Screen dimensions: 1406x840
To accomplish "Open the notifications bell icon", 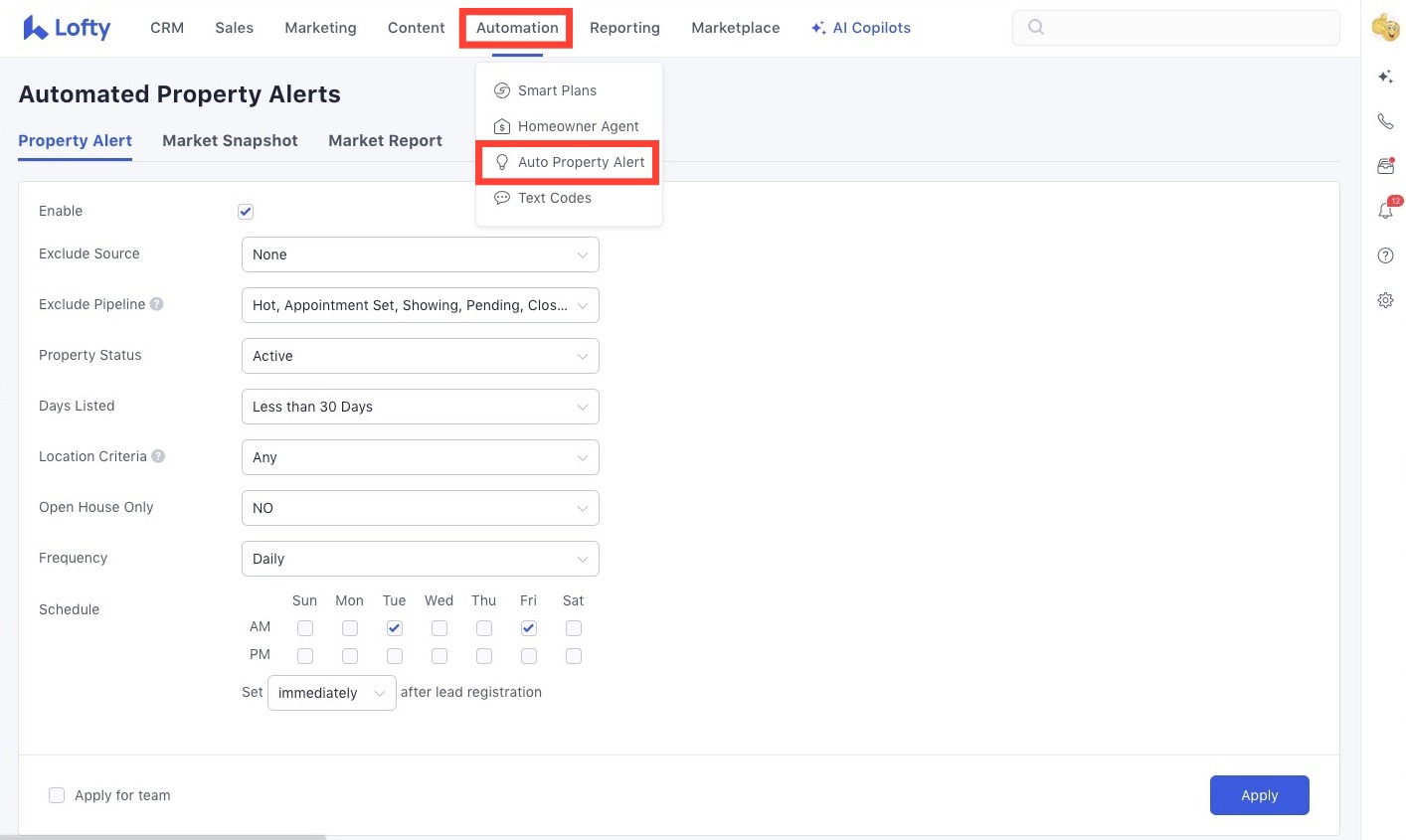I will point(1385,210).
